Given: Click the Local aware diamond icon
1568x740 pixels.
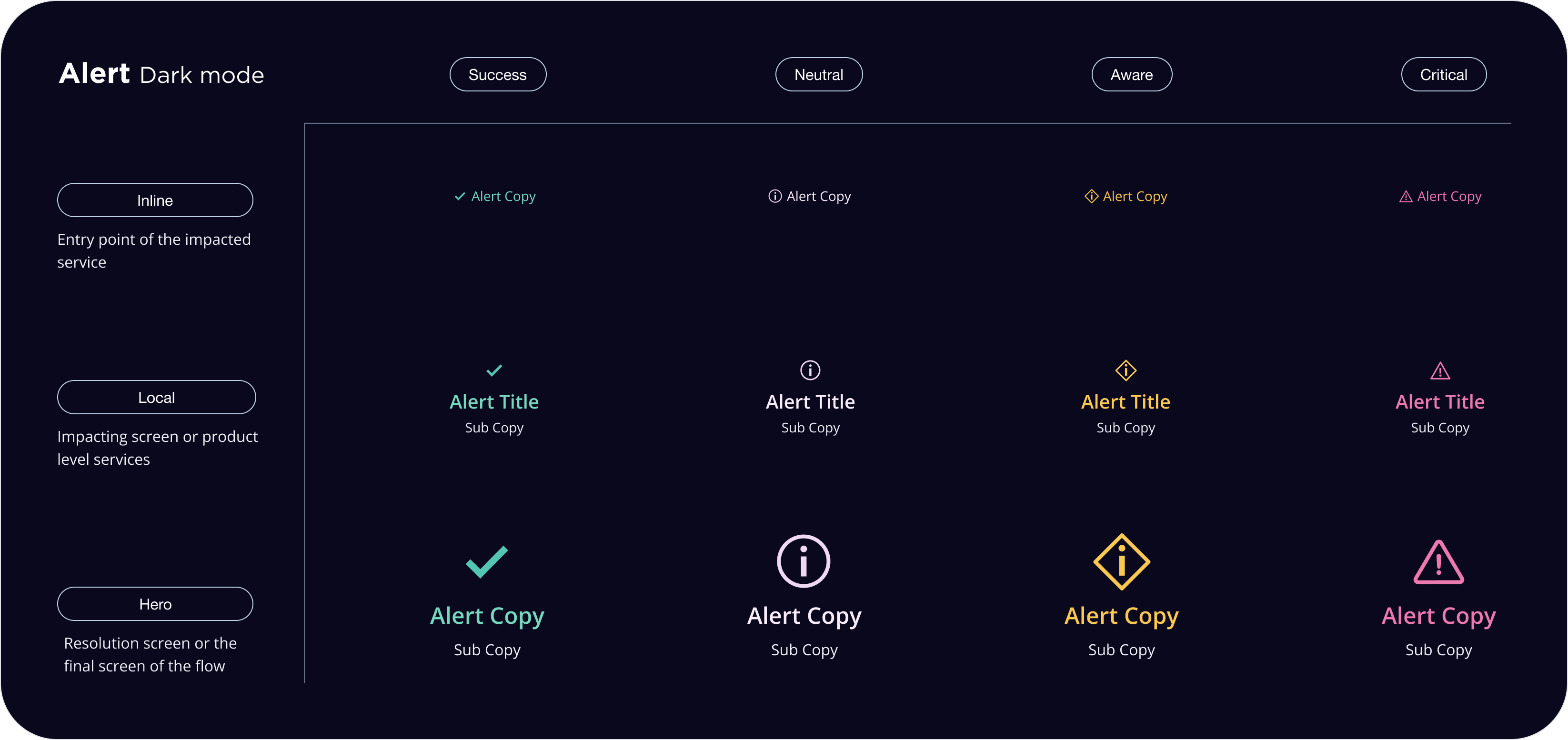Looking at the screenshot, I should [x=1126, y=370].
